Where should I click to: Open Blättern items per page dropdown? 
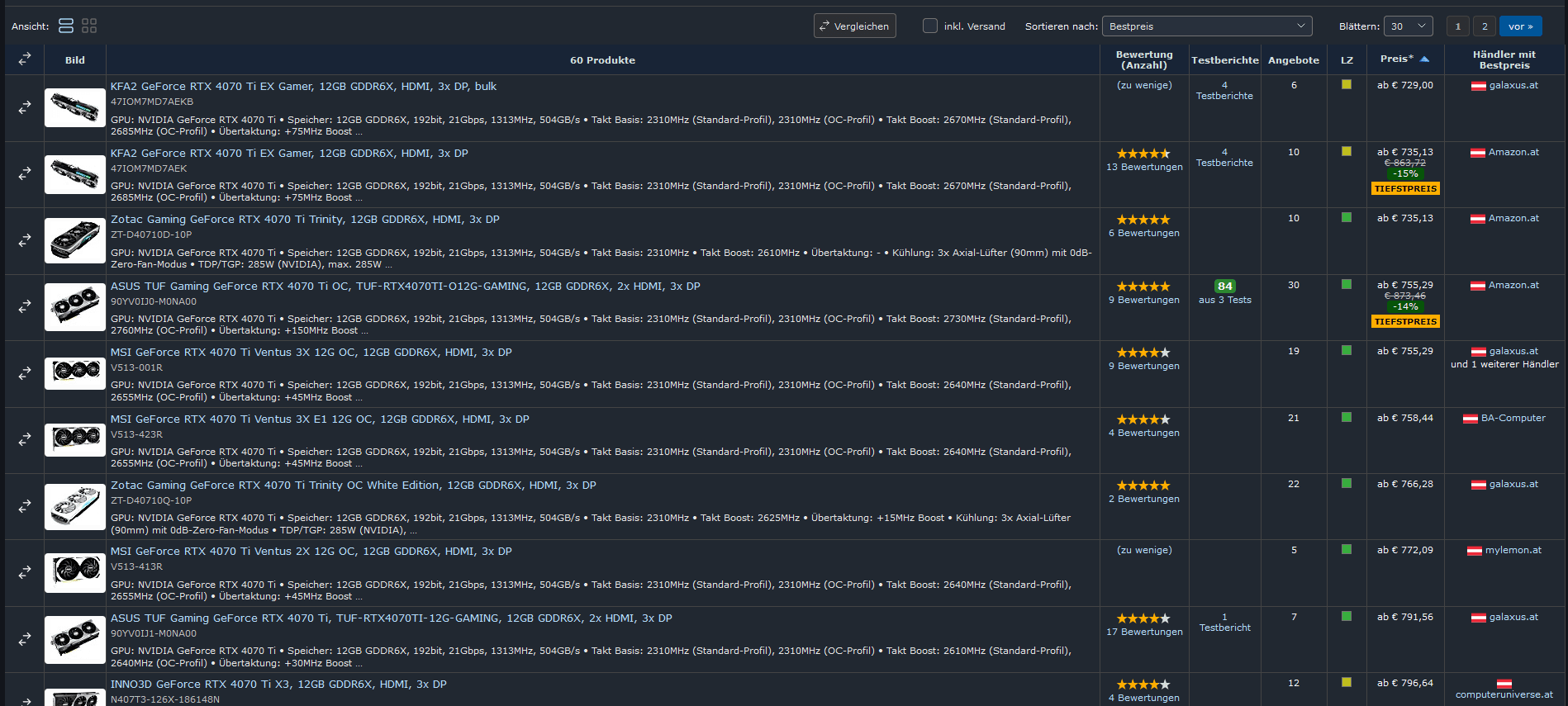pos(1409,26)
